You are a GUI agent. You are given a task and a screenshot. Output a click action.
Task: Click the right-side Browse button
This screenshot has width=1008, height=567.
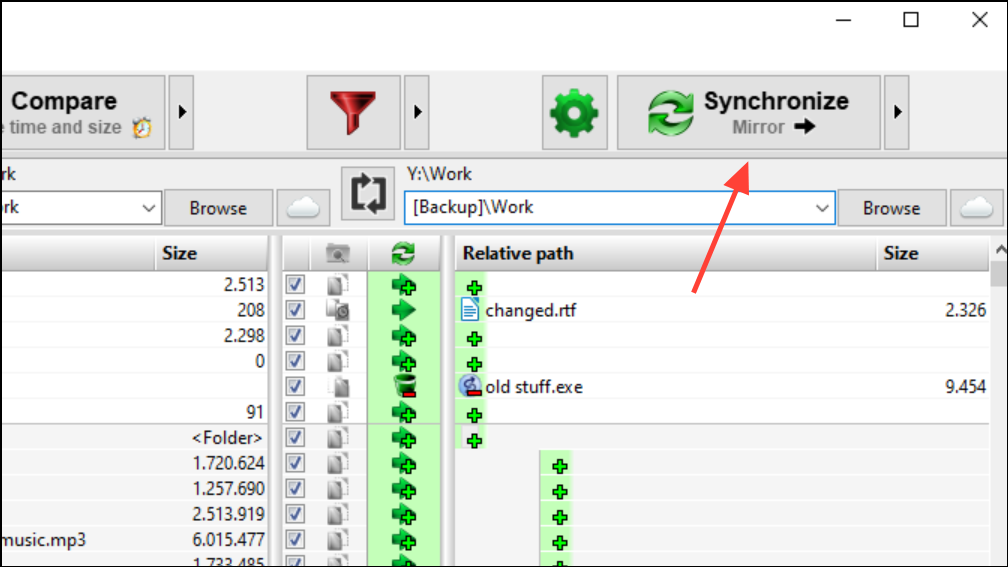891,208
